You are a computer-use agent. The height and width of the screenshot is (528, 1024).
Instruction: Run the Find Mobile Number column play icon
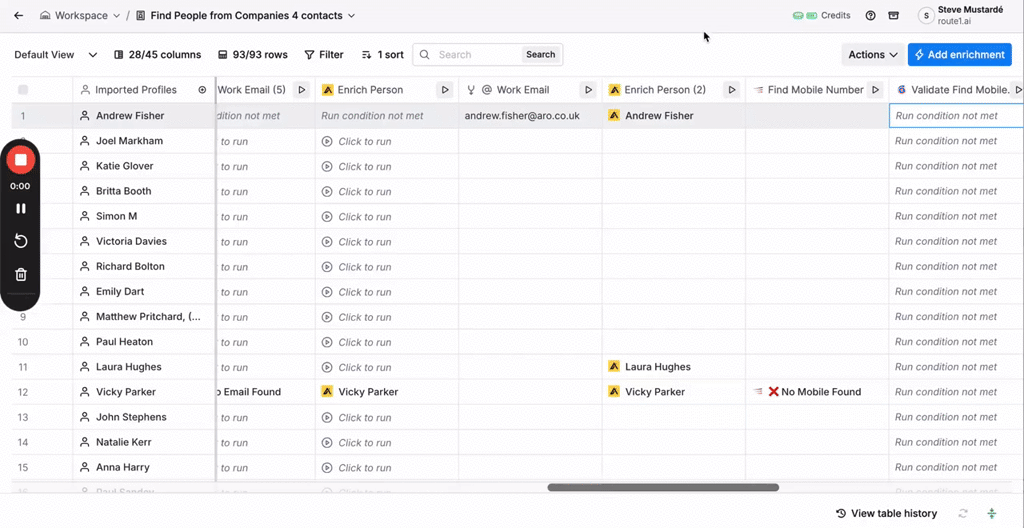coord(876,90)
